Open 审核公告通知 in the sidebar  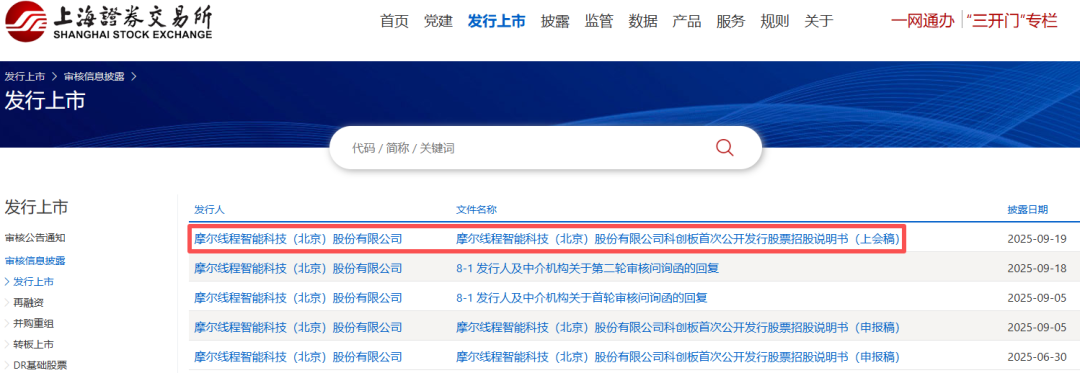(x=35, y=238)
